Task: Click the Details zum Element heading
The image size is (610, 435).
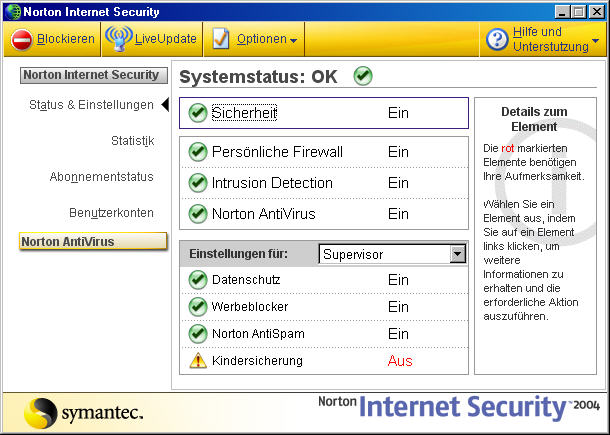Action: pyautogui.click(x=534, y=119)
